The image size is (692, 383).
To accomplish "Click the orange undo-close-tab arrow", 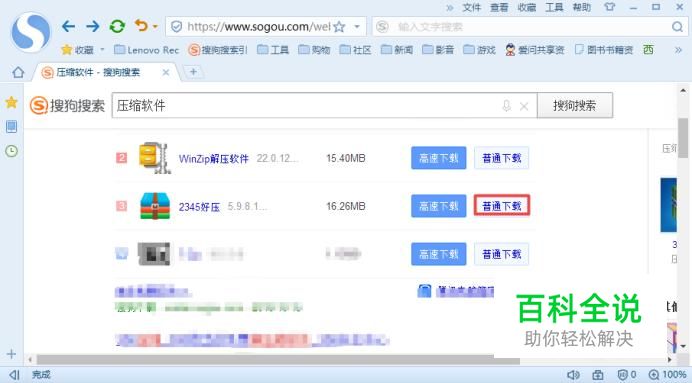I will pos(142,26).
